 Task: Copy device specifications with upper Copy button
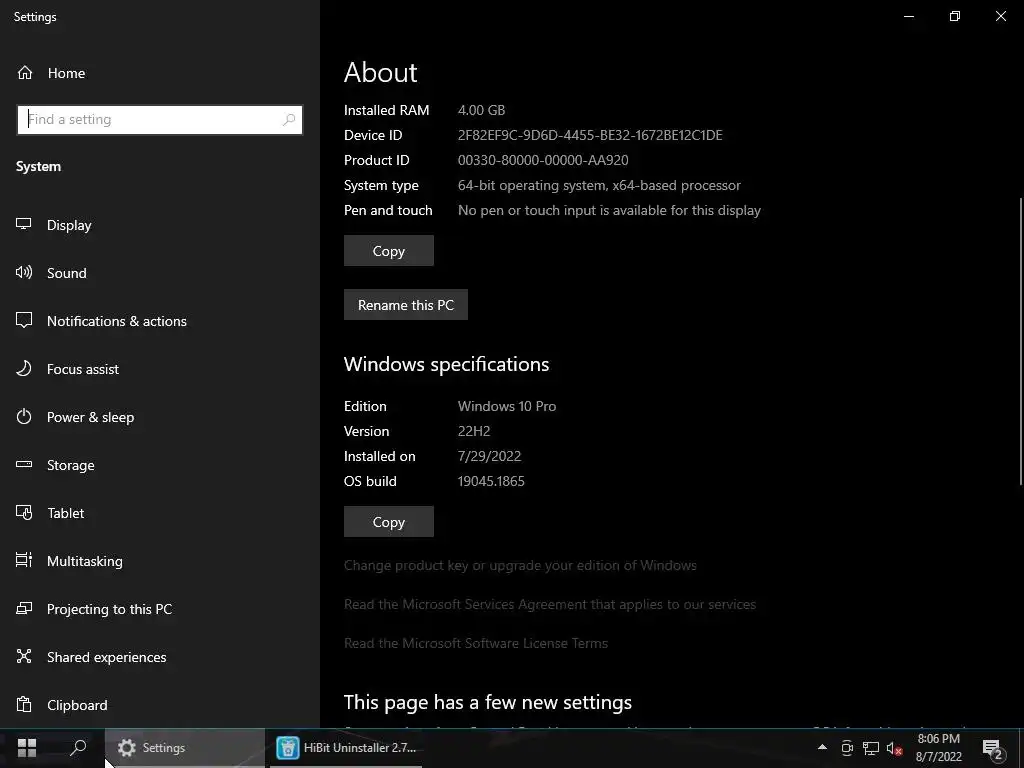click(x=389, y=251)
